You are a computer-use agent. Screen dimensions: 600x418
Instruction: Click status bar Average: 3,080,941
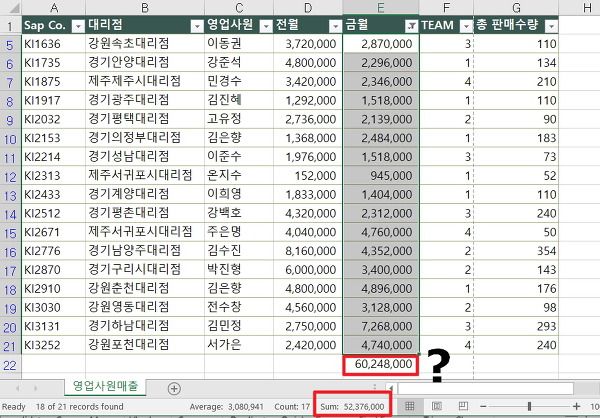point(227,407)
